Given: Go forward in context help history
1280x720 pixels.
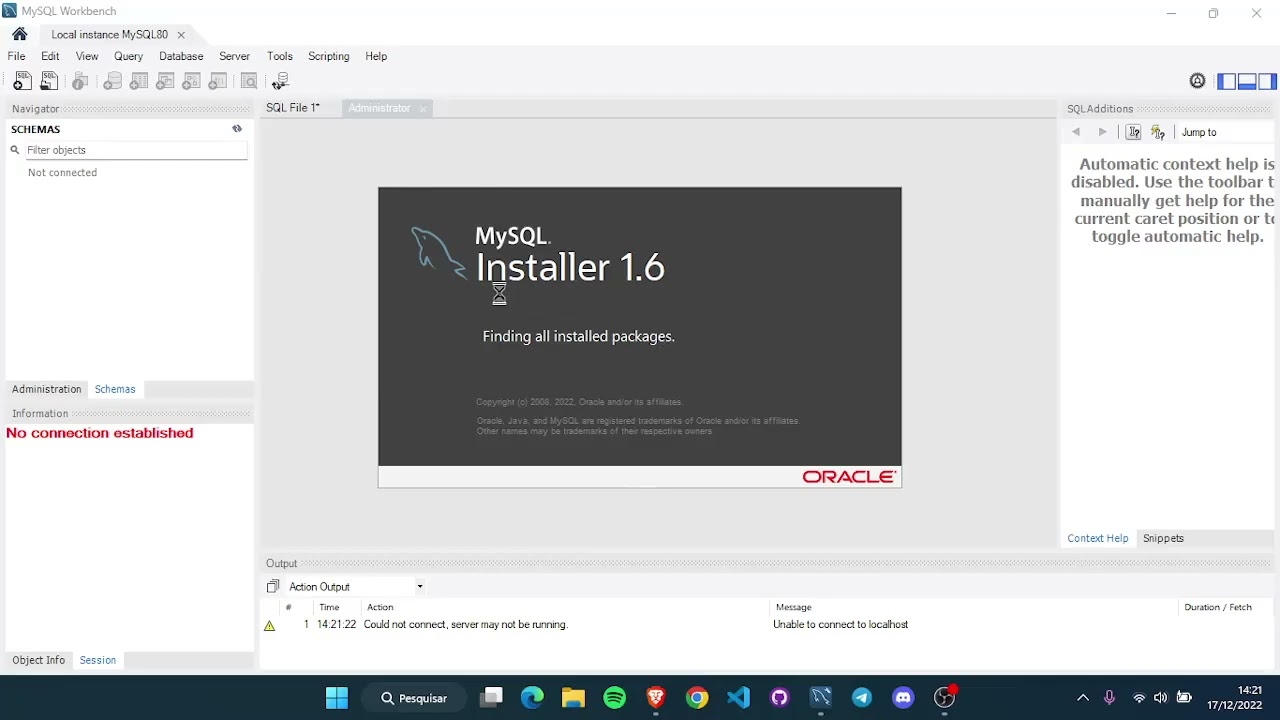Looking at the screenshot, I should [1102, 132].
